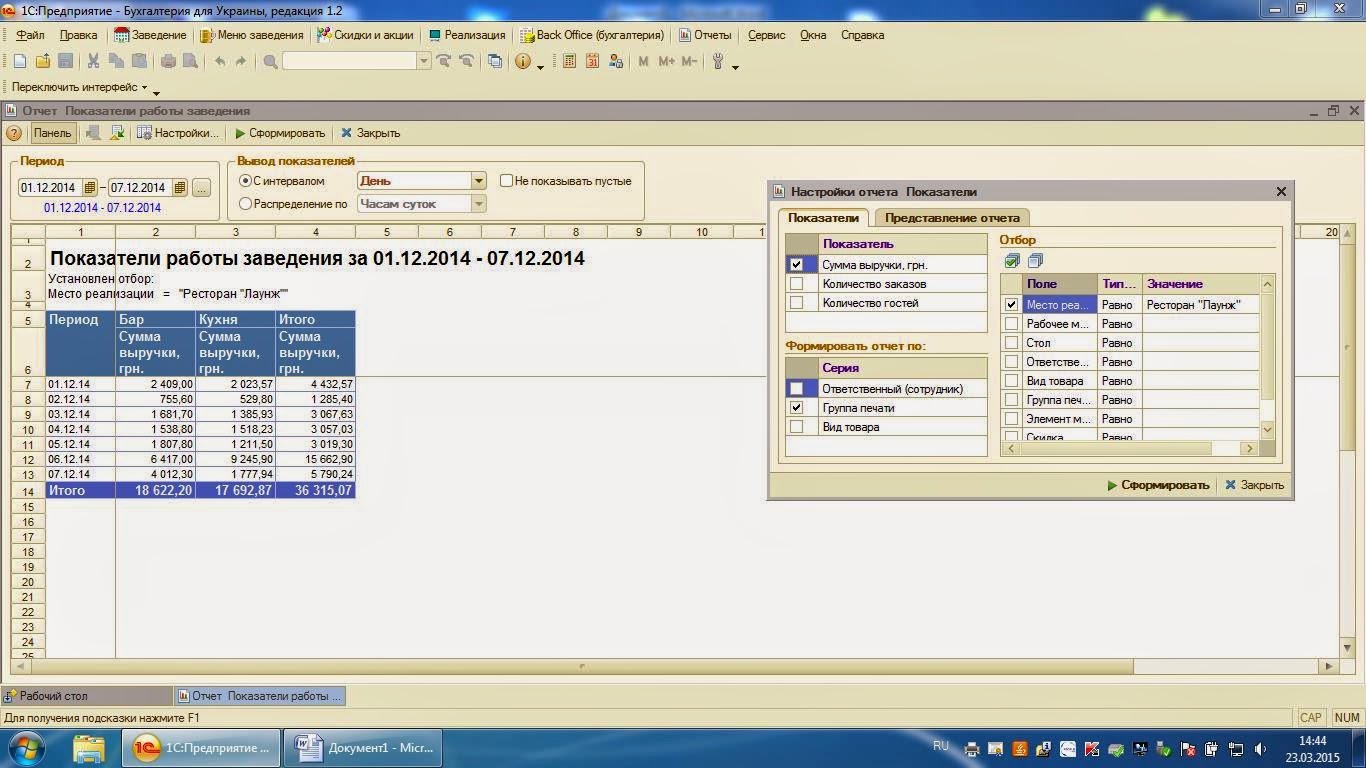The width and height of the screenshot is (1366, 768).
Task: Open the Файл menu
Action: click(30, 35)
